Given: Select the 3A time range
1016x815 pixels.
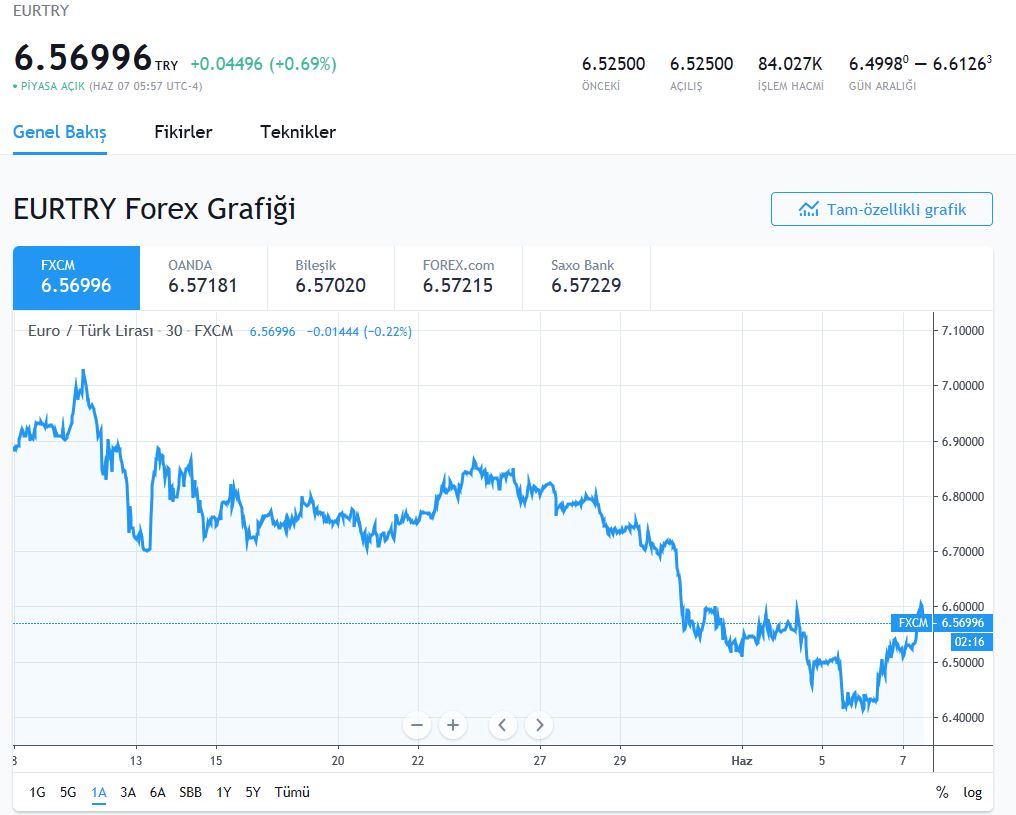Looking at the screenshot, I should 128,792.
